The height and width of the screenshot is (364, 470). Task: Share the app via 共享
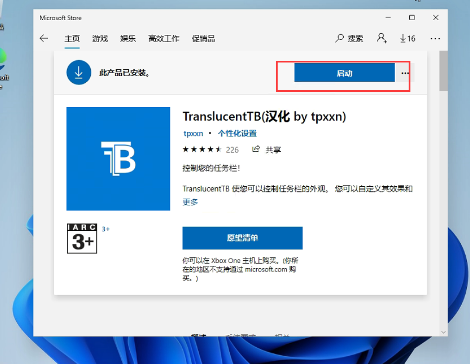pos(267,150)
